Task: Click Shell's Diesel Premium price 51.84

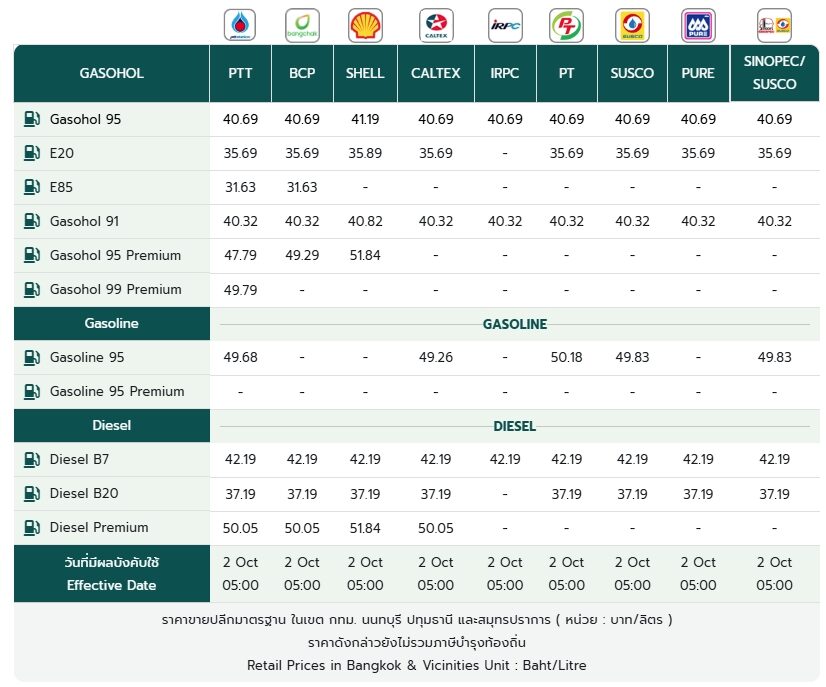Action: coord(365,528)
